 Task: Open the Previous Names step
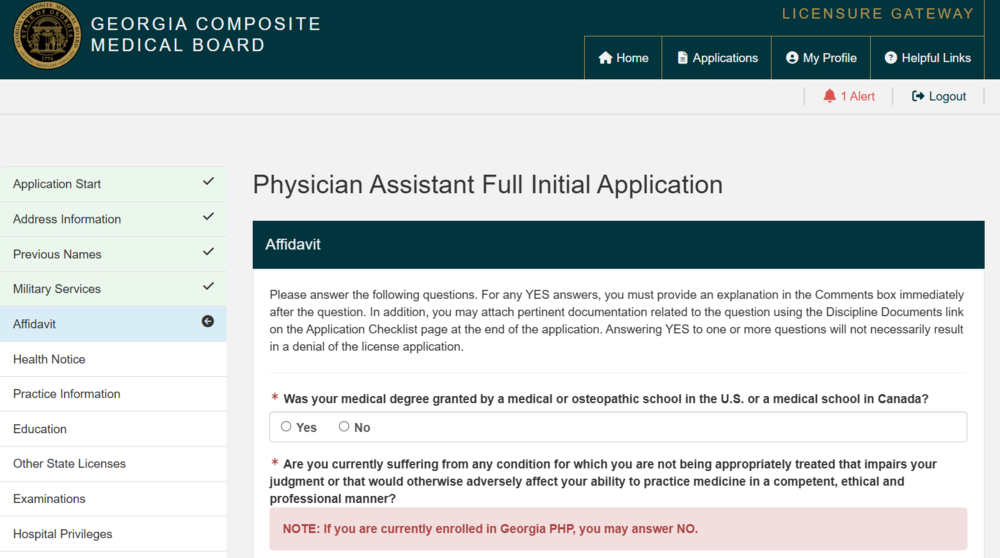pyautogui.click(x=57, y=254)
